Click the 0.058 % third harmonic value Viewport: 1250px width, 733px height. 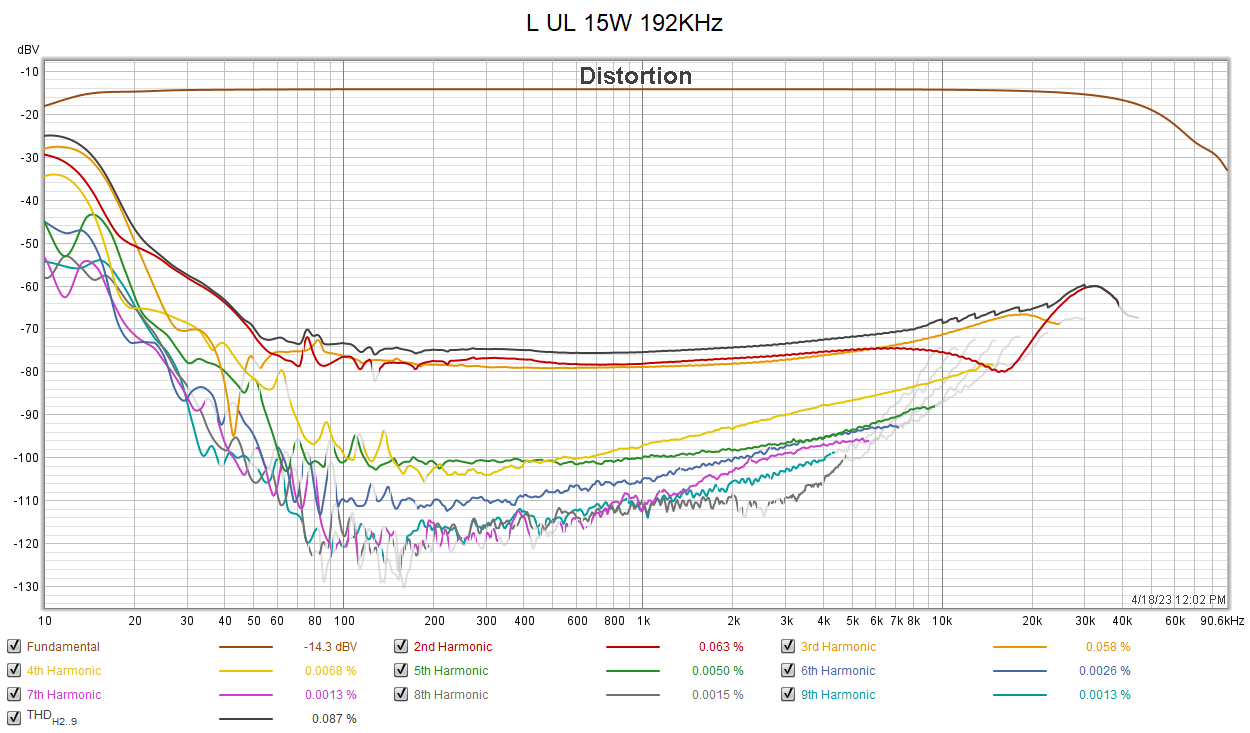click(x=1108, y=647)
